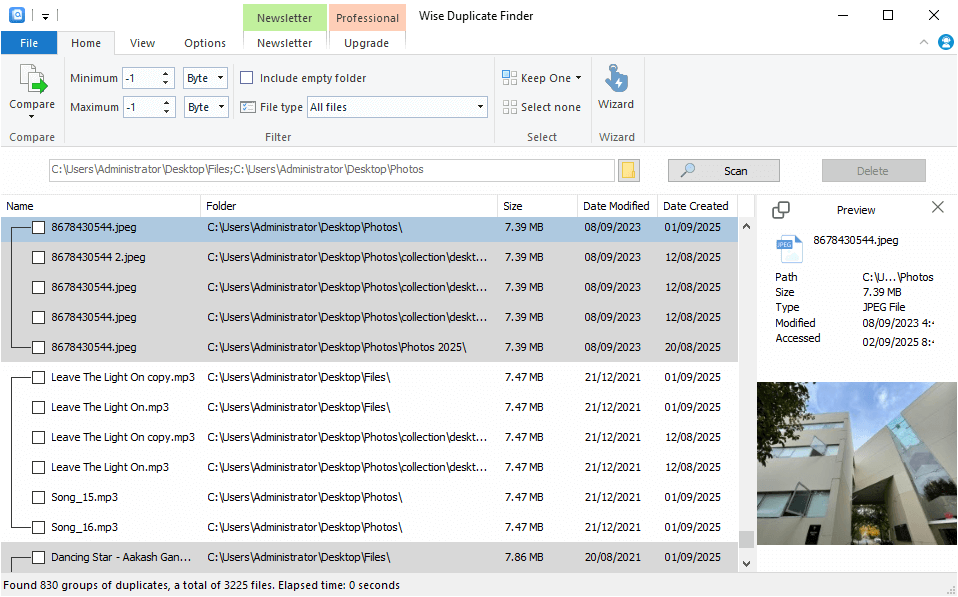Open the blue File menu button
This screenshot has width=958, height=597.
[x=29, y=43]
